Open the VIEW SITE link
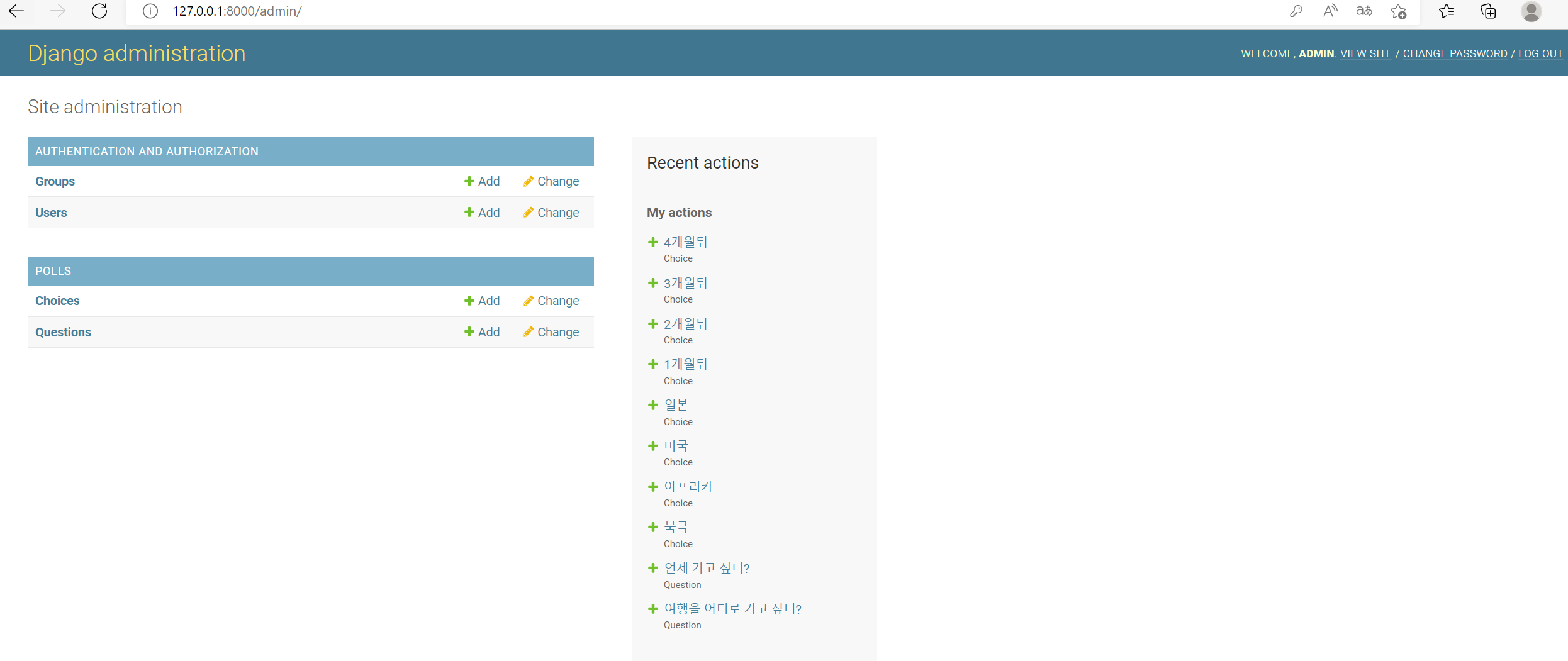Image resolution: width=1568 pixels, height=661 pixels. (1366, 53)
